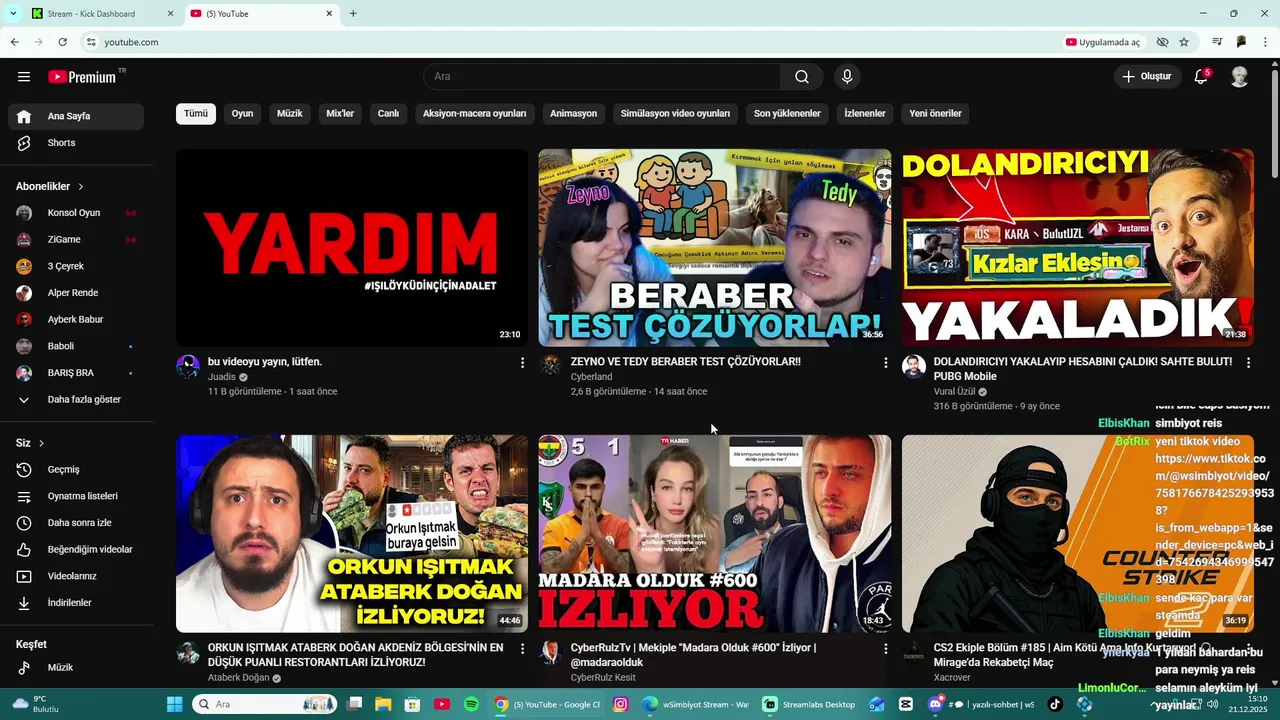Select the Mix'ler filter chip

(x=340, y=114)
